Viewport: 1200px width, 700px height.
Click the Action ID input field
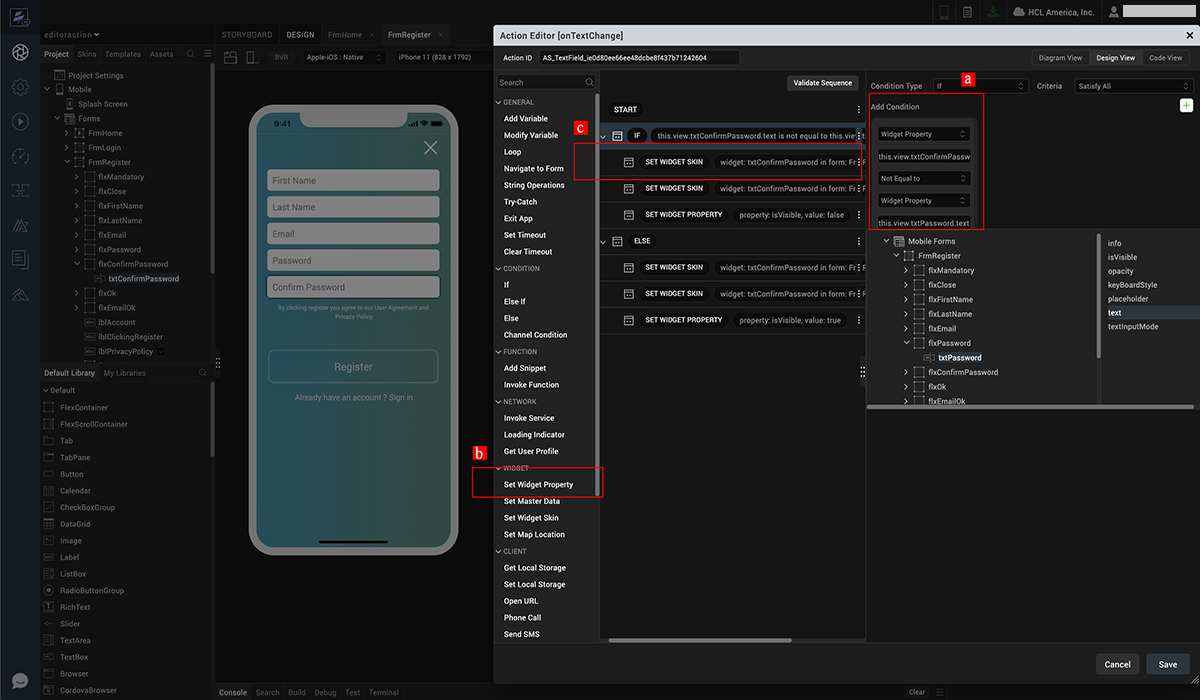[x=638, y=58]
